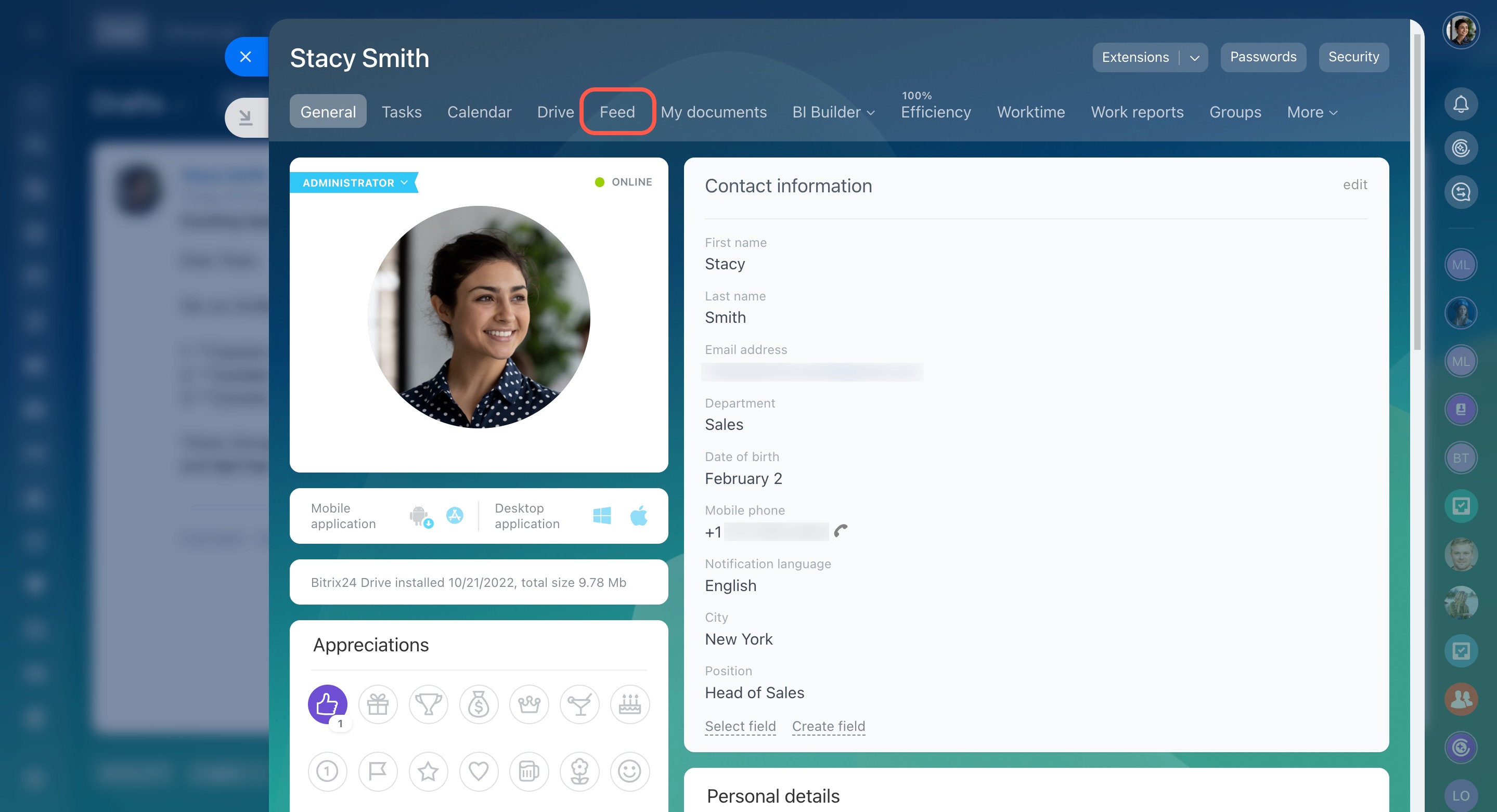Click the phone call icon beside mobile number
The width and height of the screenshot is (1497, 812).
click(841, 531)
